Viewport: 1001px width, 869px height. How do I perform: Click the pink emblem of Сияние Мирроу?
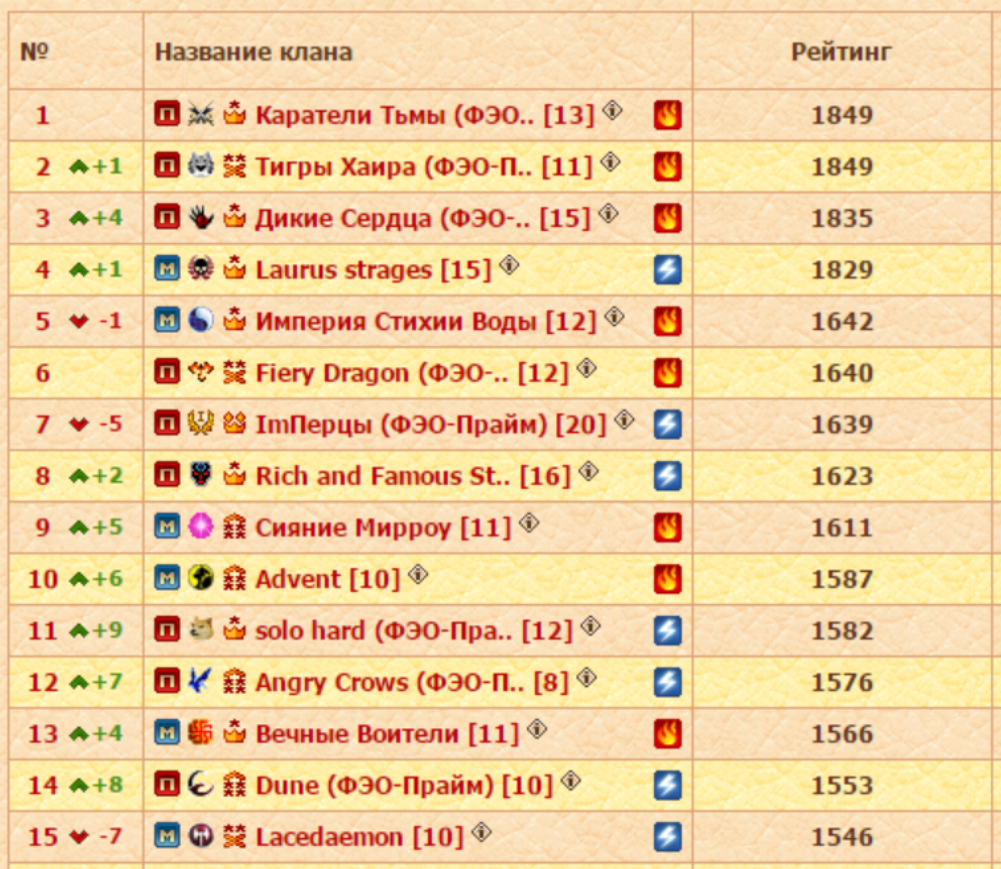200,527
